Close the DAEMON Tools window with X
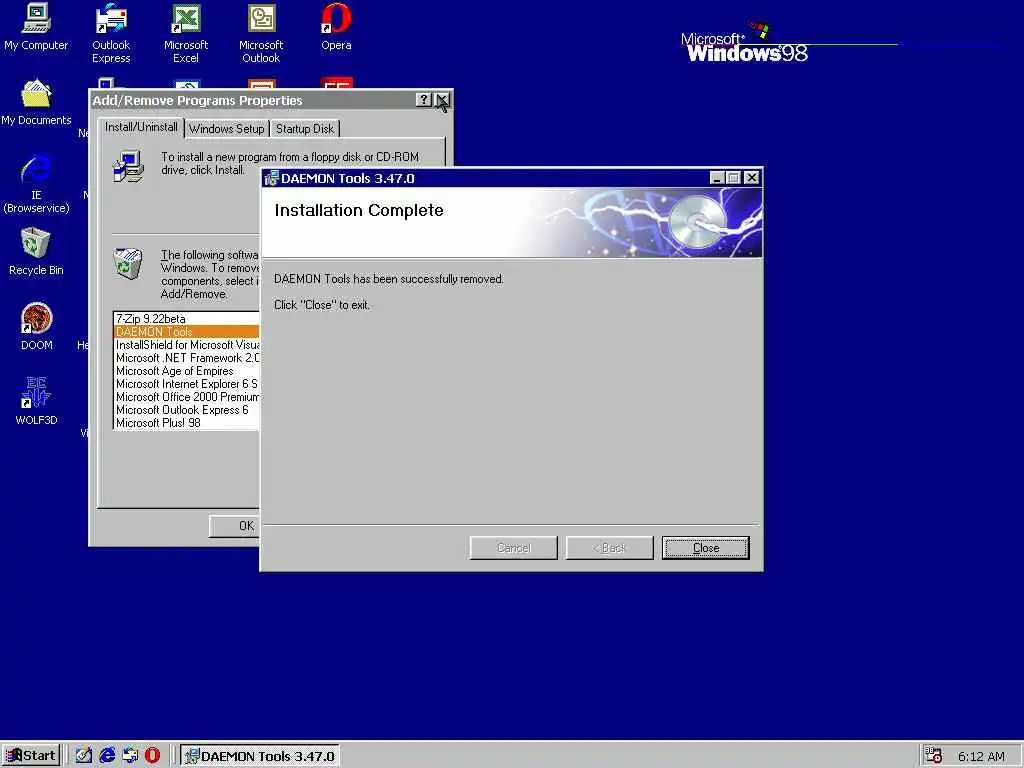The height and width of the screenshot is (768, 1024). pyautogui.click(x=752, y=178)
